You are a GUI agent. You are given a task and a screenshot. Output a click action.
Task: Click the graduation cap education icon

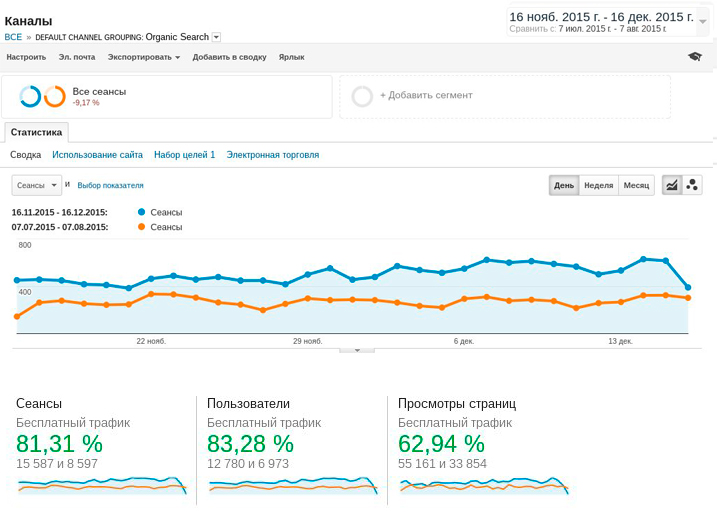click(x=695, y=57)
